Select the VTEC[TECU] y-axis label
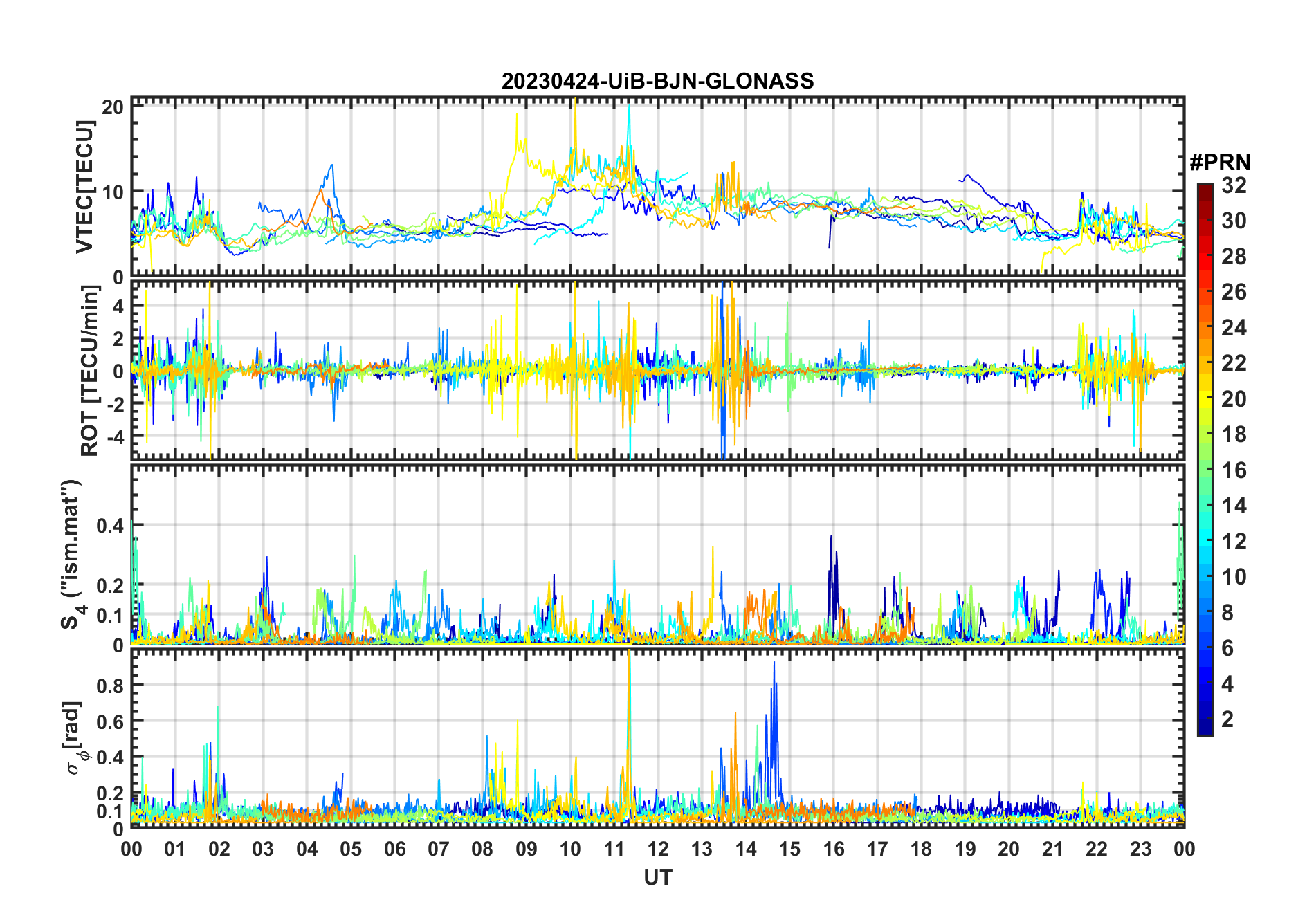Image resolution: width=1316 pixels, height=920 pixels. [84, 187]
